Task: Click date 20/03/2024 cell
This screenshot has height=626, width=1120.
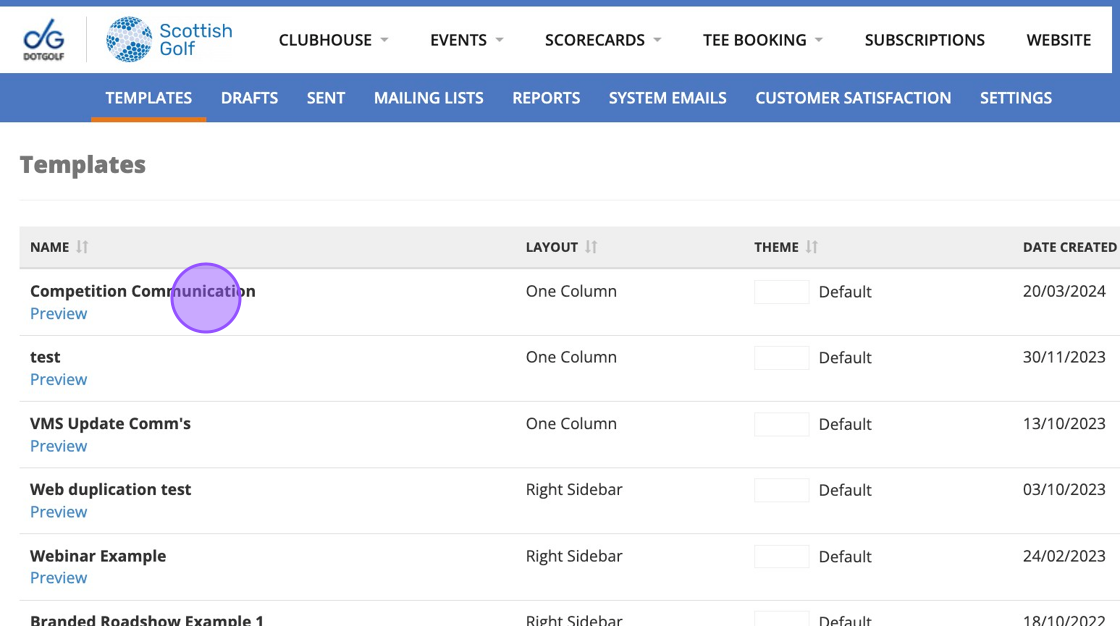Action: pos(1064,291)
